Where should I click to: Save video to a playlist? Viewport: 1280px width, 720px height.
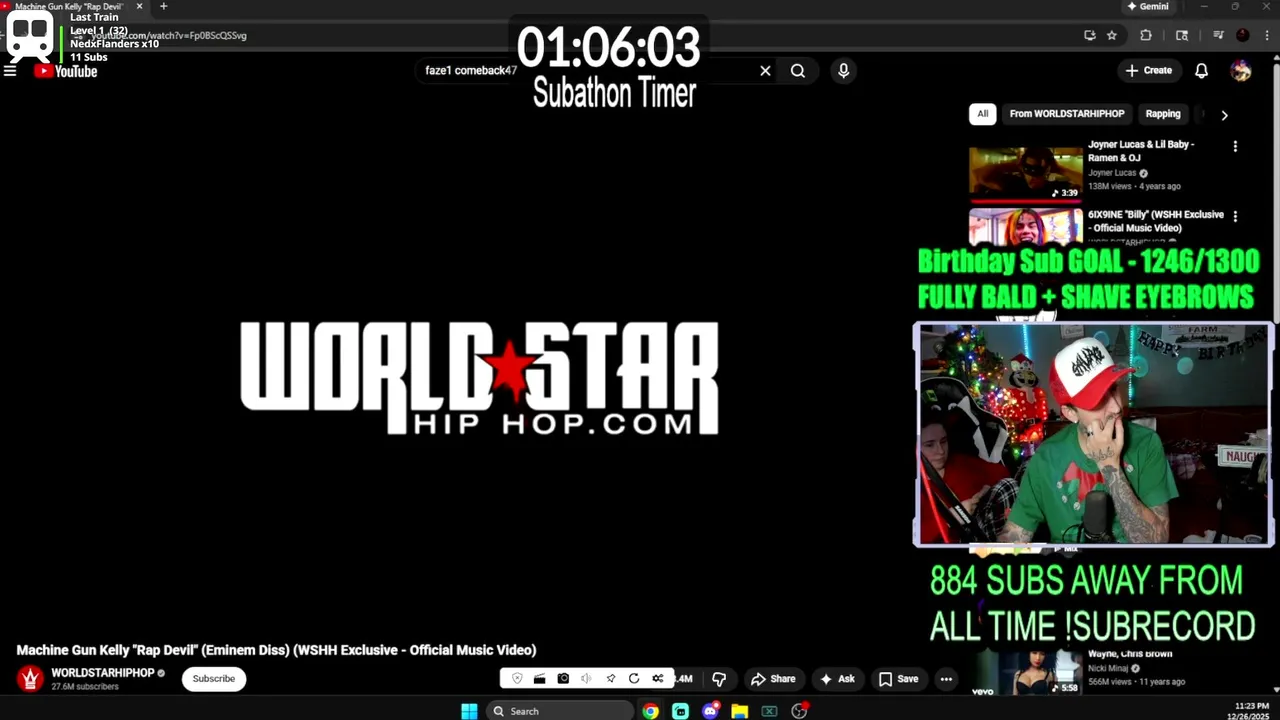[x=898, y=679]
